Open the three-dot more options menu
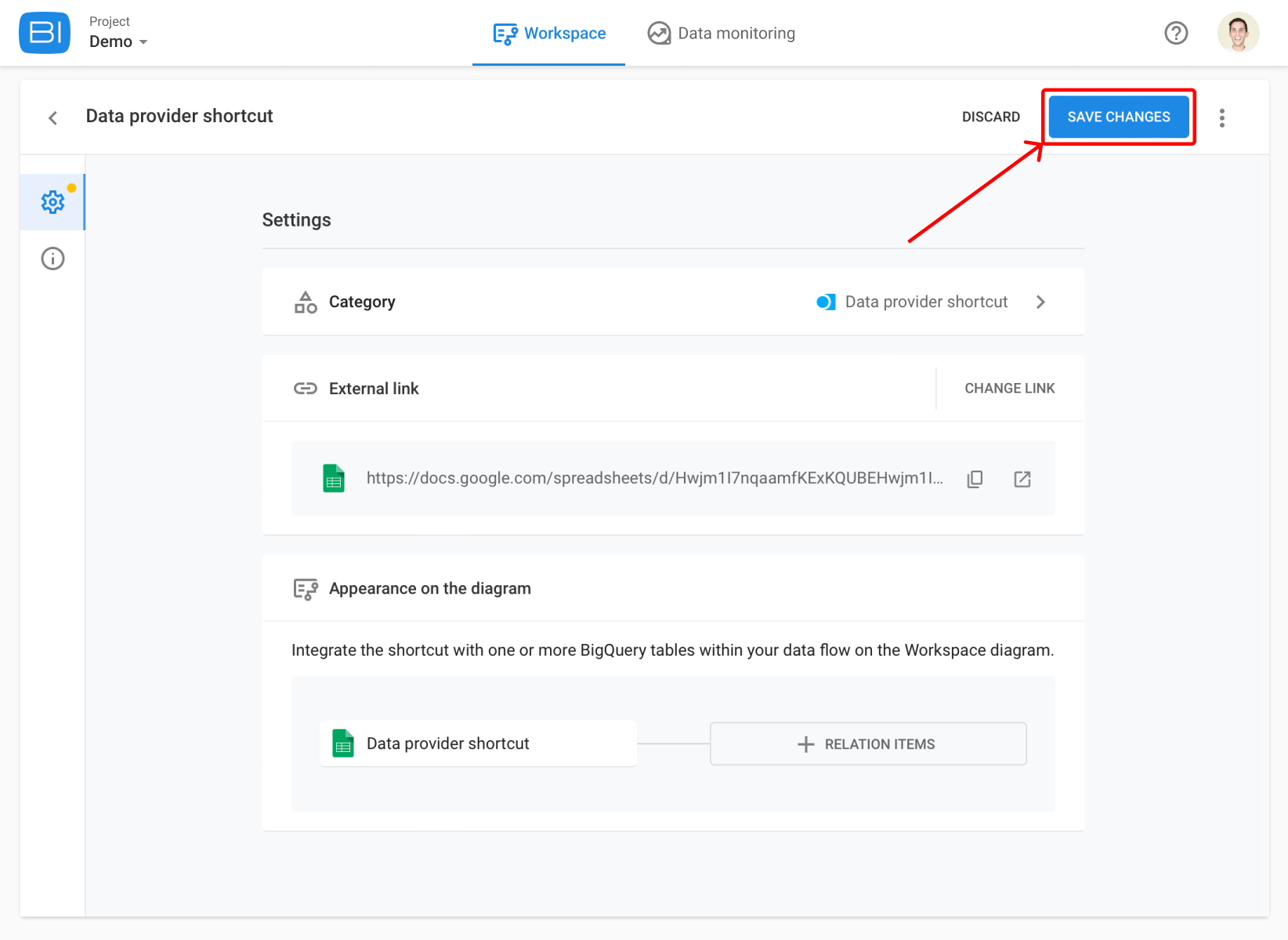The width and height of the screenshot is (1288, 940). click(1221, 117)
